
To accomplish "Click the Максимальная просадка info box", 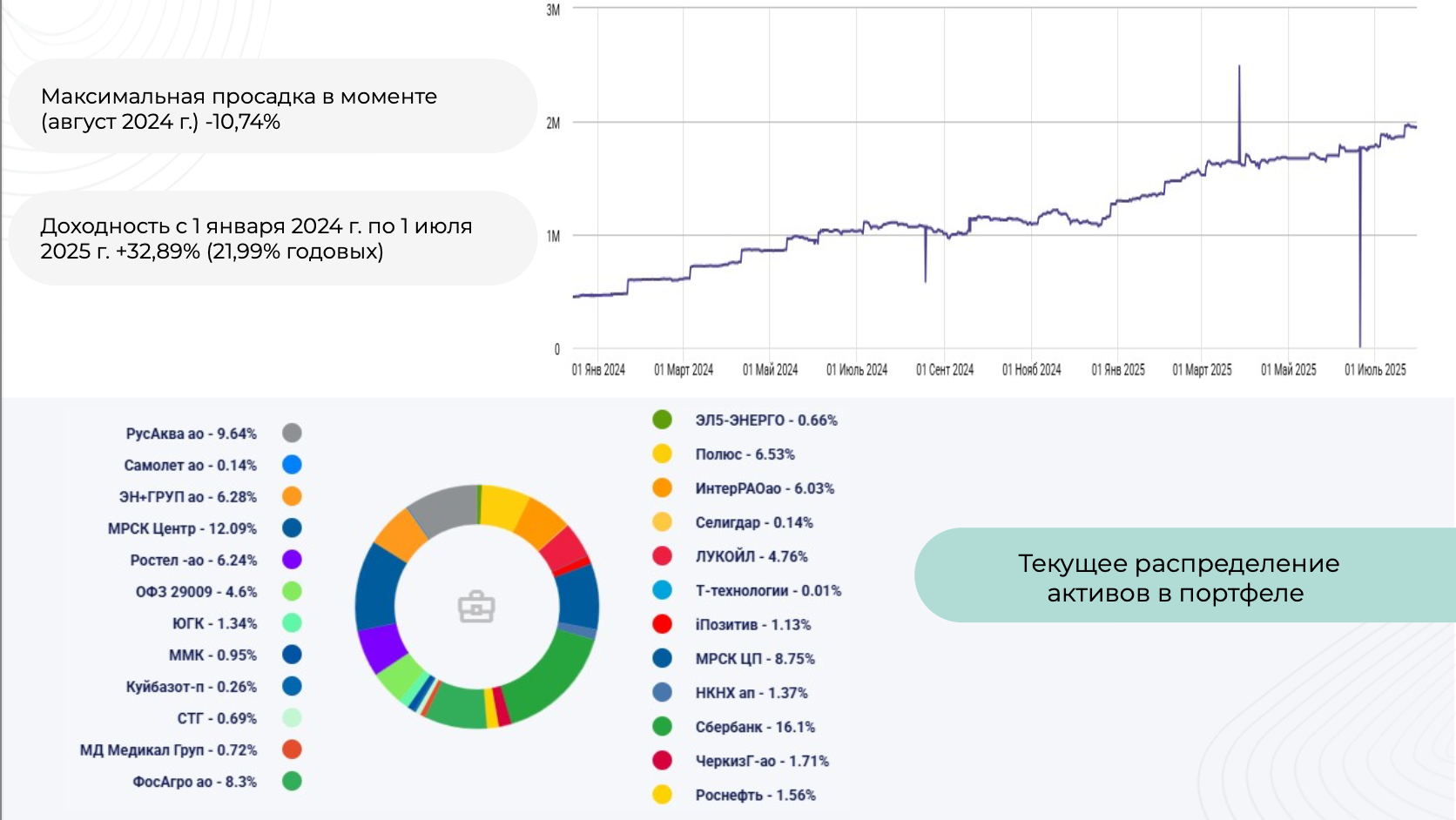I will pos(270,109).
